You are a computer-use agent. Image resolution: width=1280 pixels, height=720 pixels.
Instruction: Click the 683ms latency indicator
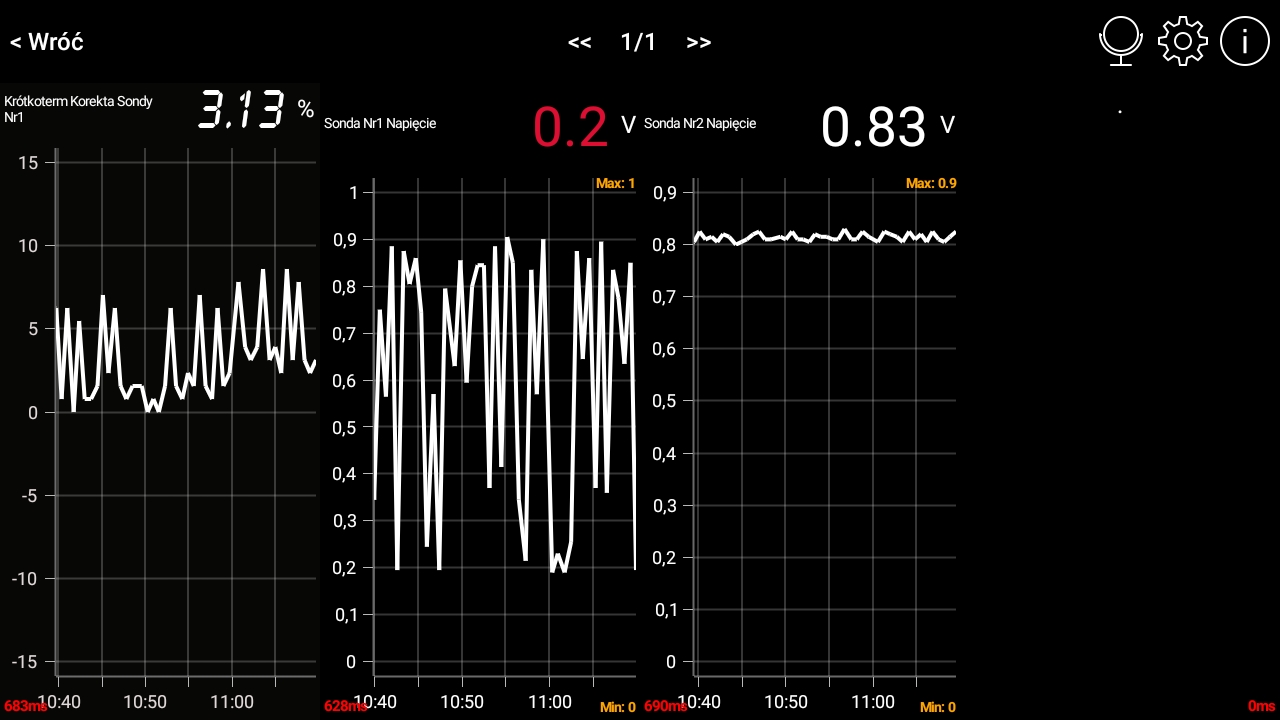click(x=25, y=706)
